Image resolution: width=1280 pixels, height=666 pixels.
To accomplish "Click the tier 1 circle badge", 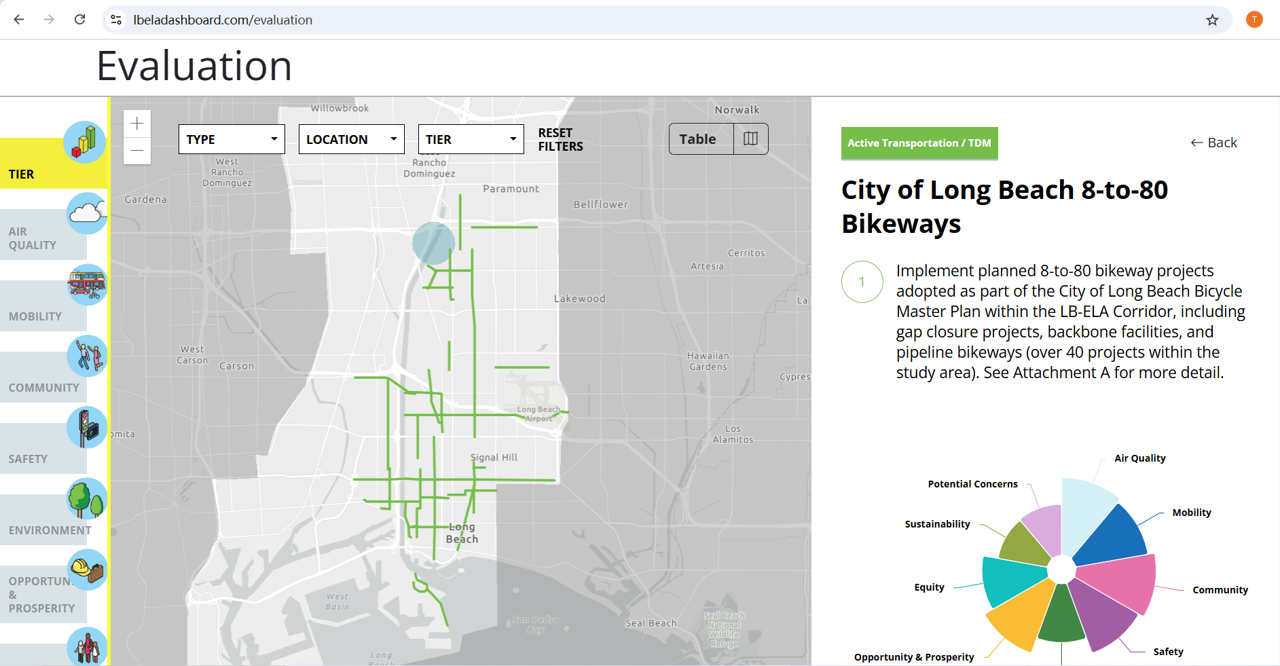I will (x=862, y=282).
